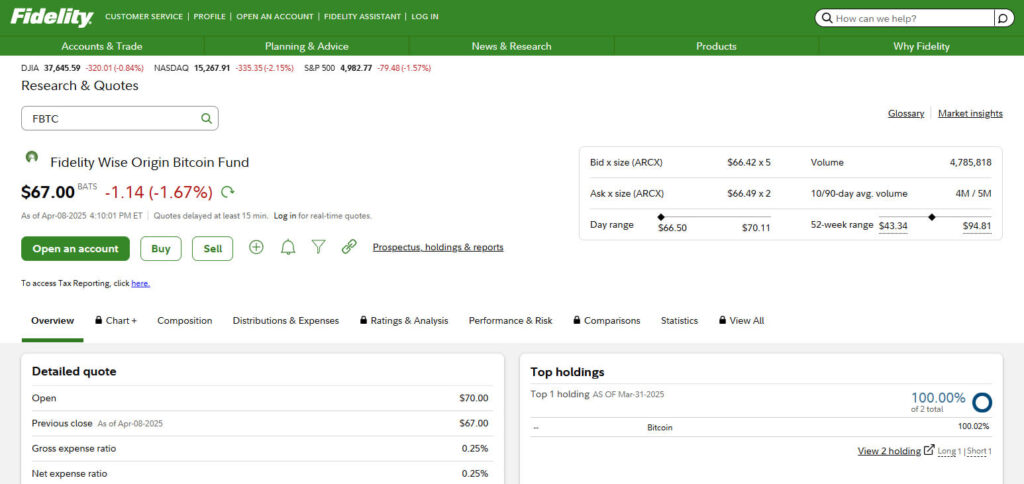
Task: Click the fund family icon beside fund name
Action: [31, 157]
